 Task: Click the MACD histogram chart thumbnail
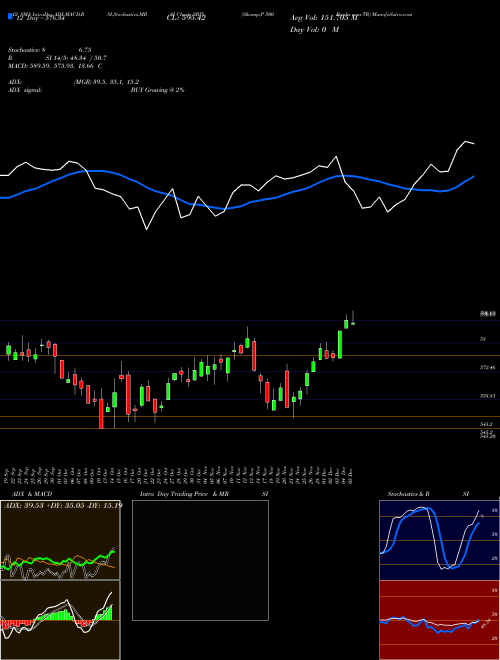pyautogui.click(x=60, y=620)
